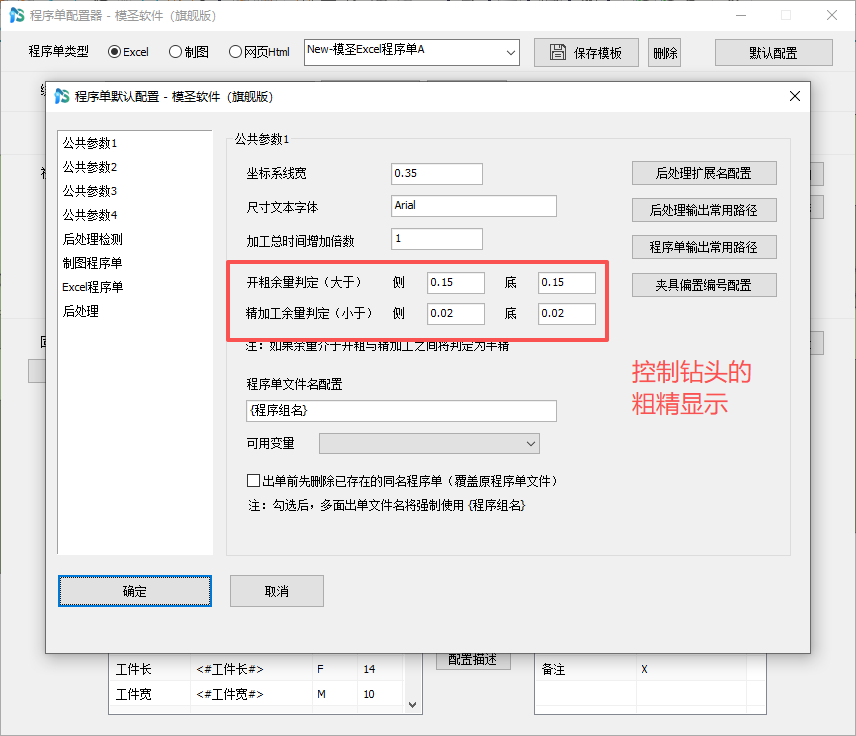Viewport: 856px width, 736px height.
Task: Click the 模圣软件 logo icon in dialog title
Action: point(62,96)
